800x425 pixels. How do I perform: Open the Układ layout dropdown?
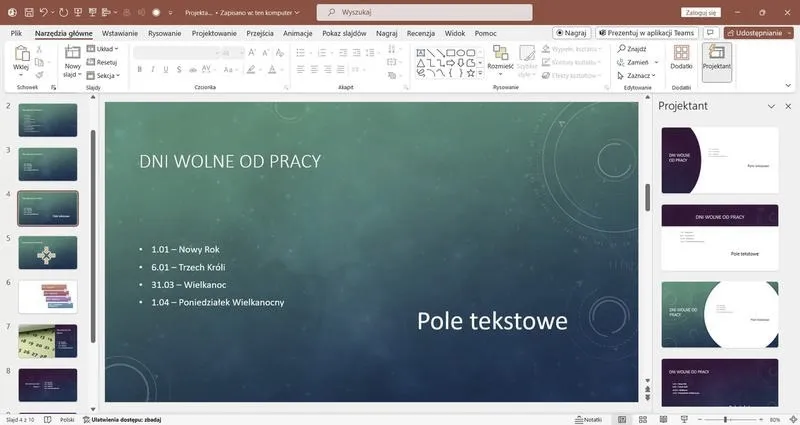[103, 49]
